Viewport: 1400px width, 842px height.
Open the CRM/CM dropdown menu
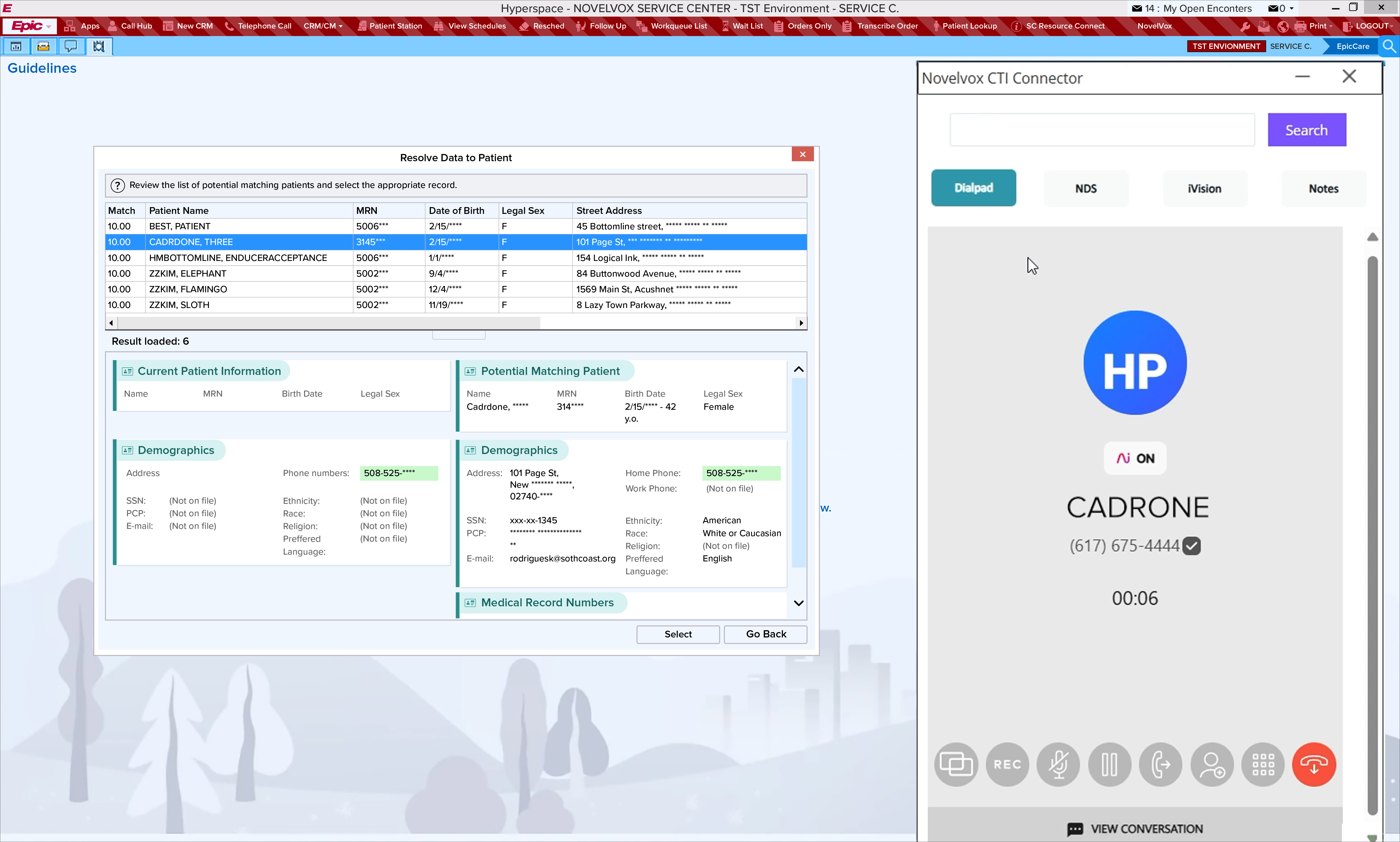323,26
